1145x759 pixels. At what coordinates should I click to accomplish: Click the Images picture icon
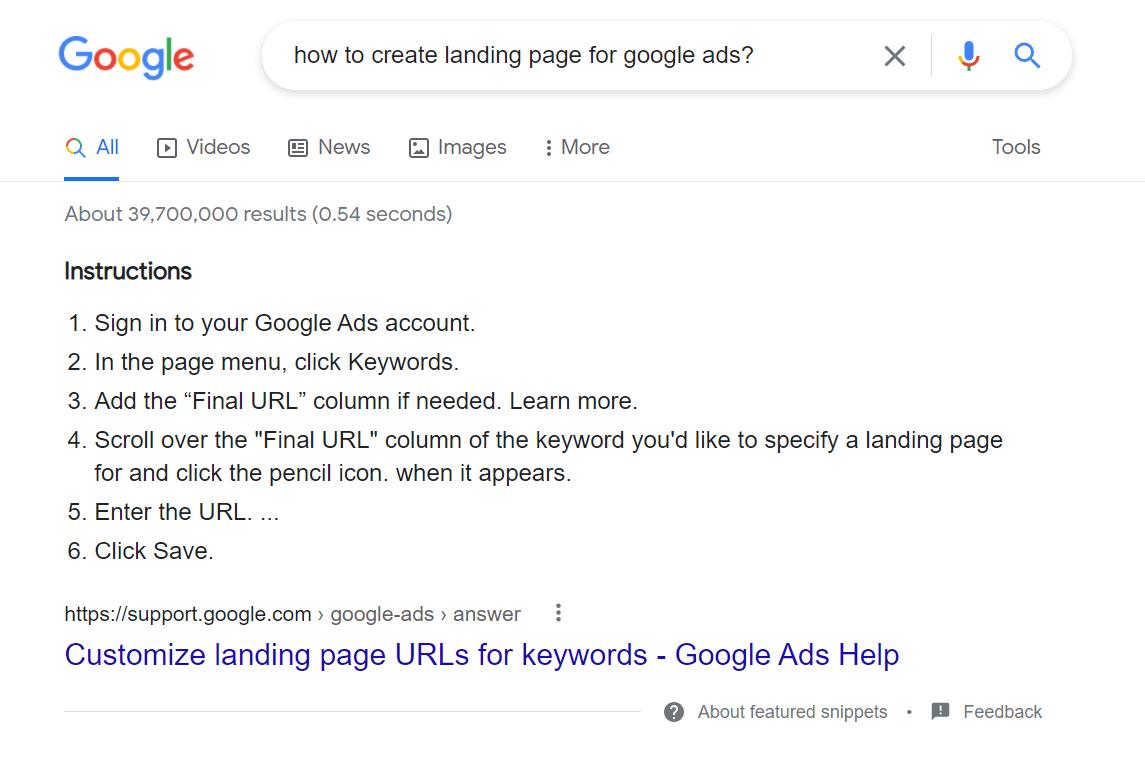coord(419,148)
